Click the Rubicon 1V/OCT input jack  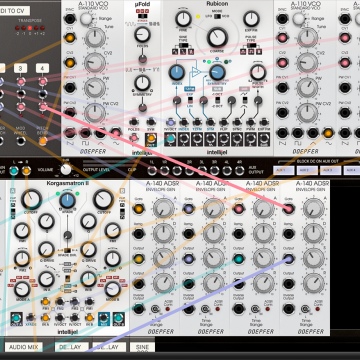[170, 122]
